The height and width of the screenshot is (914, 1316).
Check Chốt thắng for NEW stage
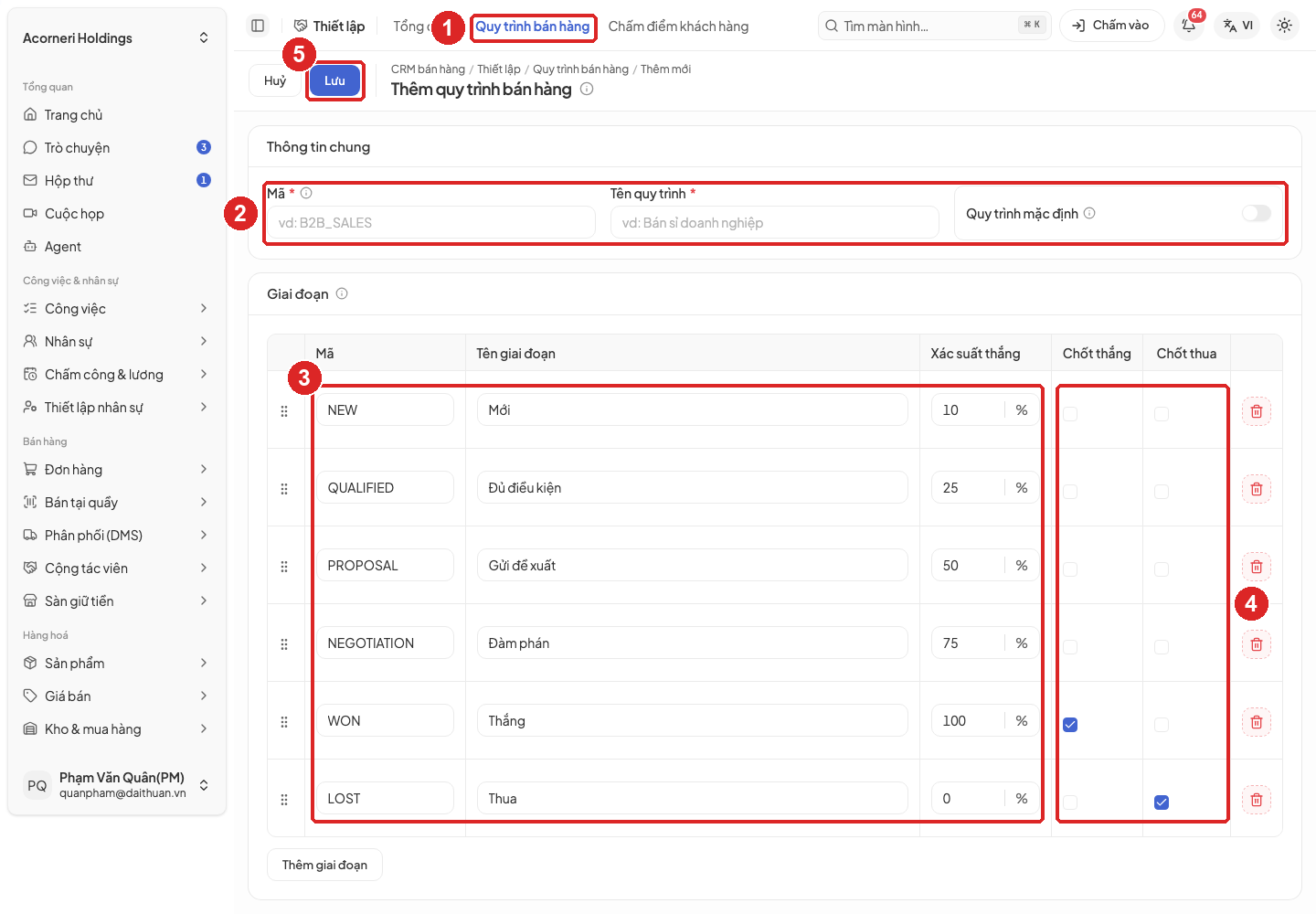coord(1070,414)
